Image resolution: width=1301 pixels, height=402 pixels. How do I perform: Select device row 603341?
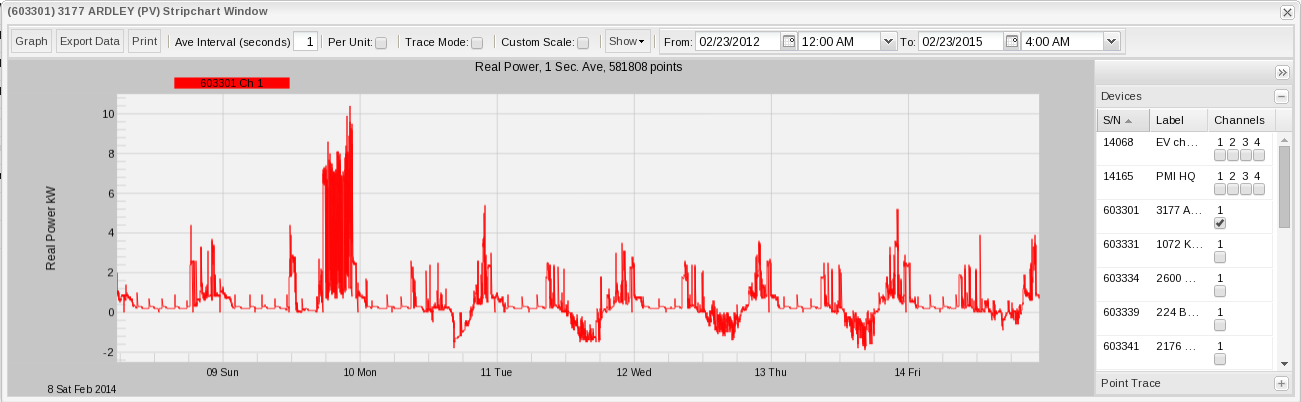pos(1185,352)
